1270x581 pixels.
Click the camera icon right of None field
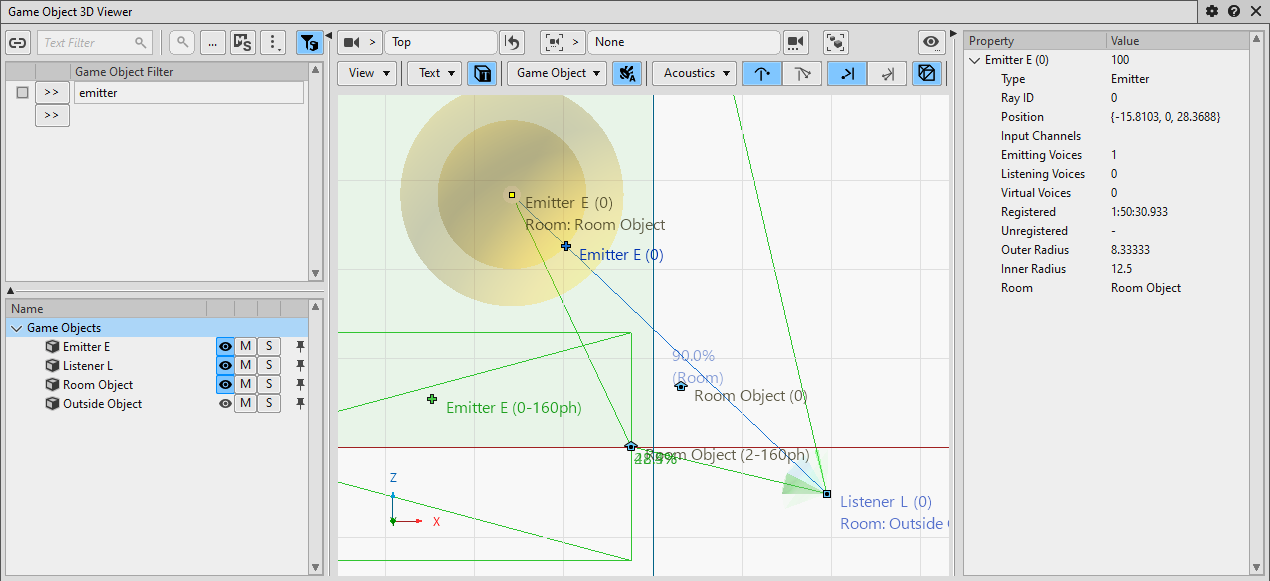[x=795, y=42]
